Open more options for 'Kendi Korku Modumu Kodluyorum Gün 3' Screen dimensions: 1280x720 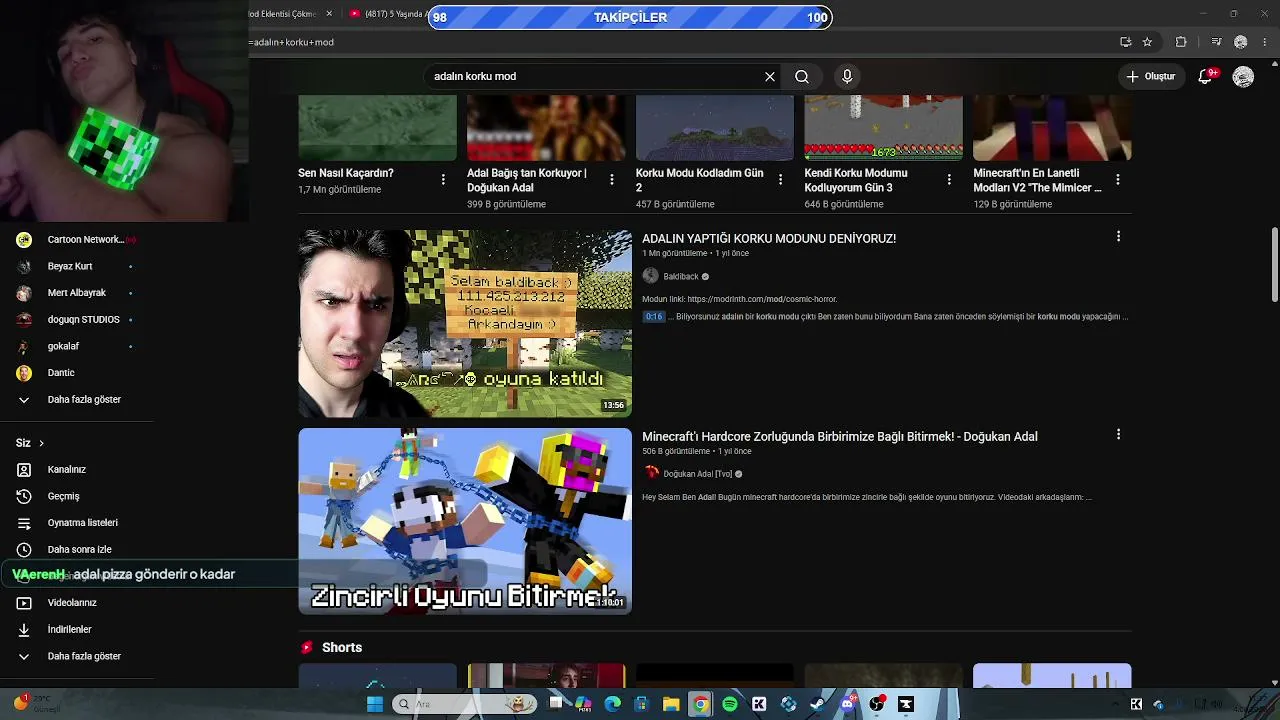(950, 179)
